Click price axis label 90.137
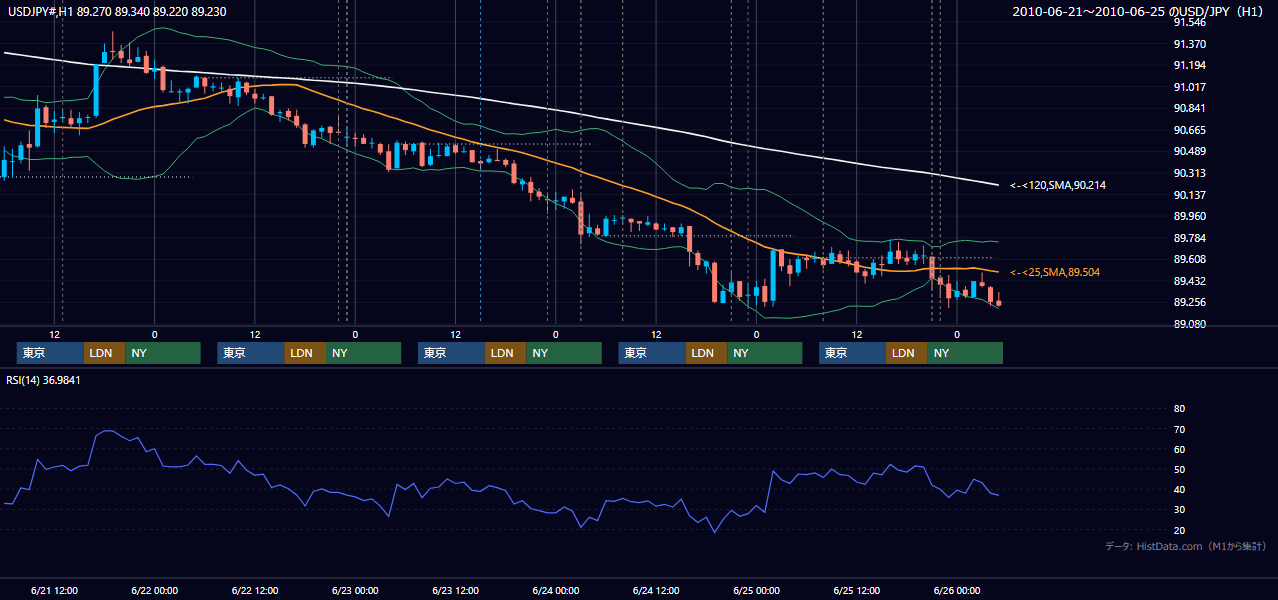1278x600 pixels. pyautogui.click(x=1190, y=195)
